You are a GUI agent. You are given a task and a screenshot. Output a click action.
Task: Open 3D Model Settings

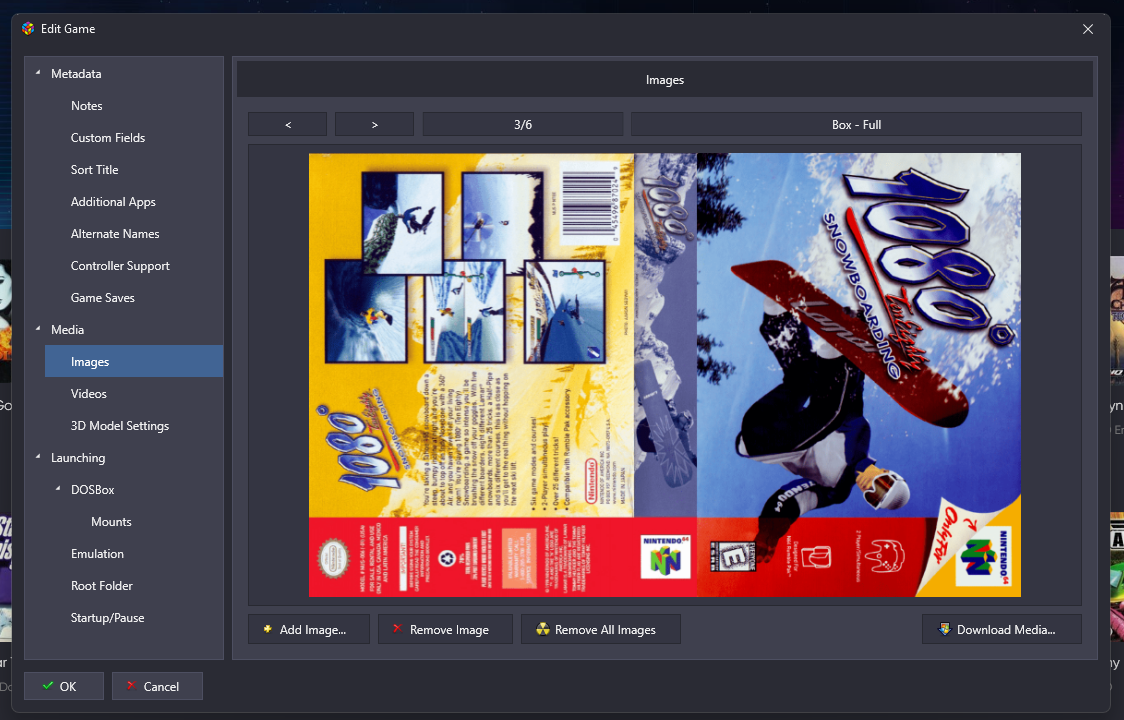[120, 425]
